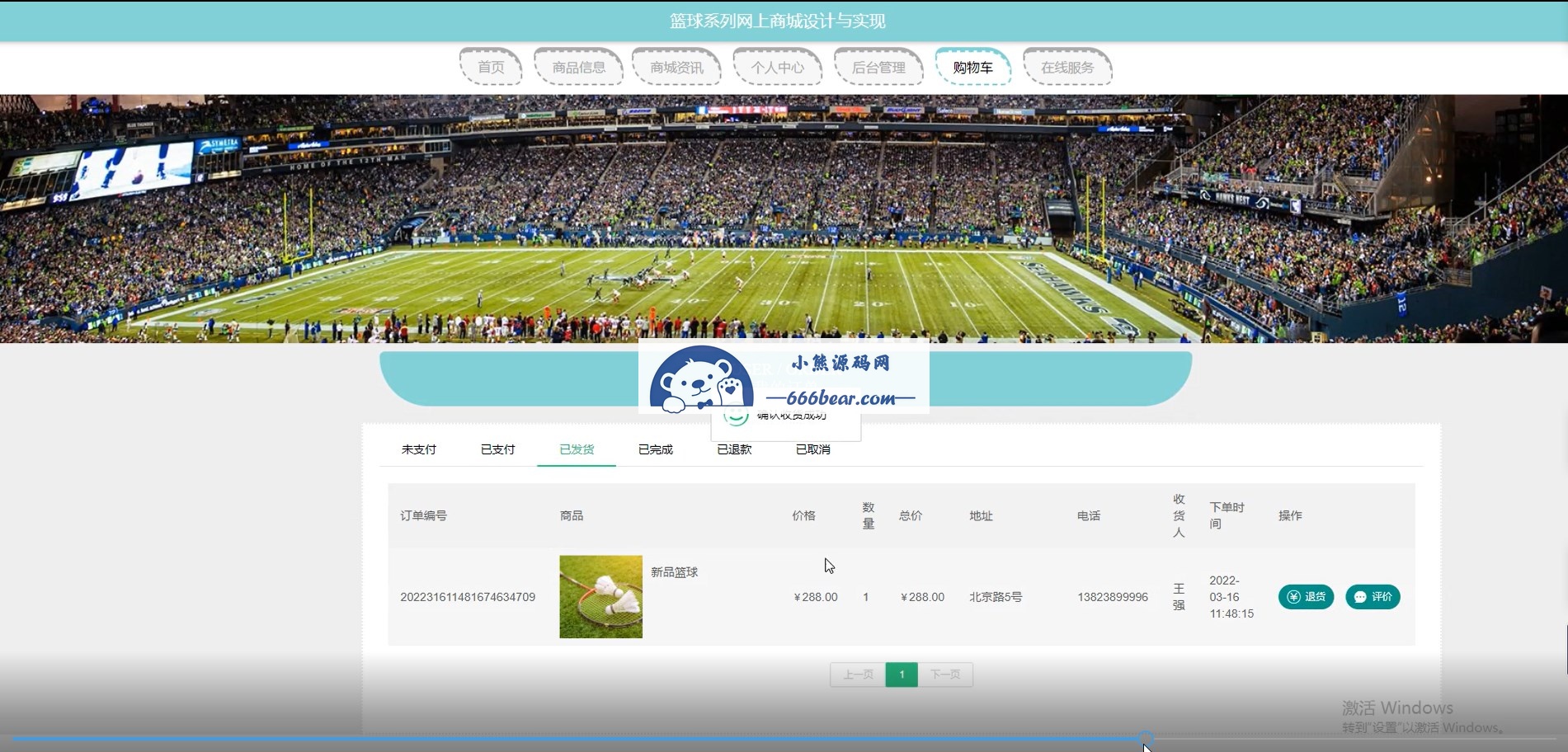
Task: Open the 新品篮球 product thumbnail
Action: click(600, 596)
